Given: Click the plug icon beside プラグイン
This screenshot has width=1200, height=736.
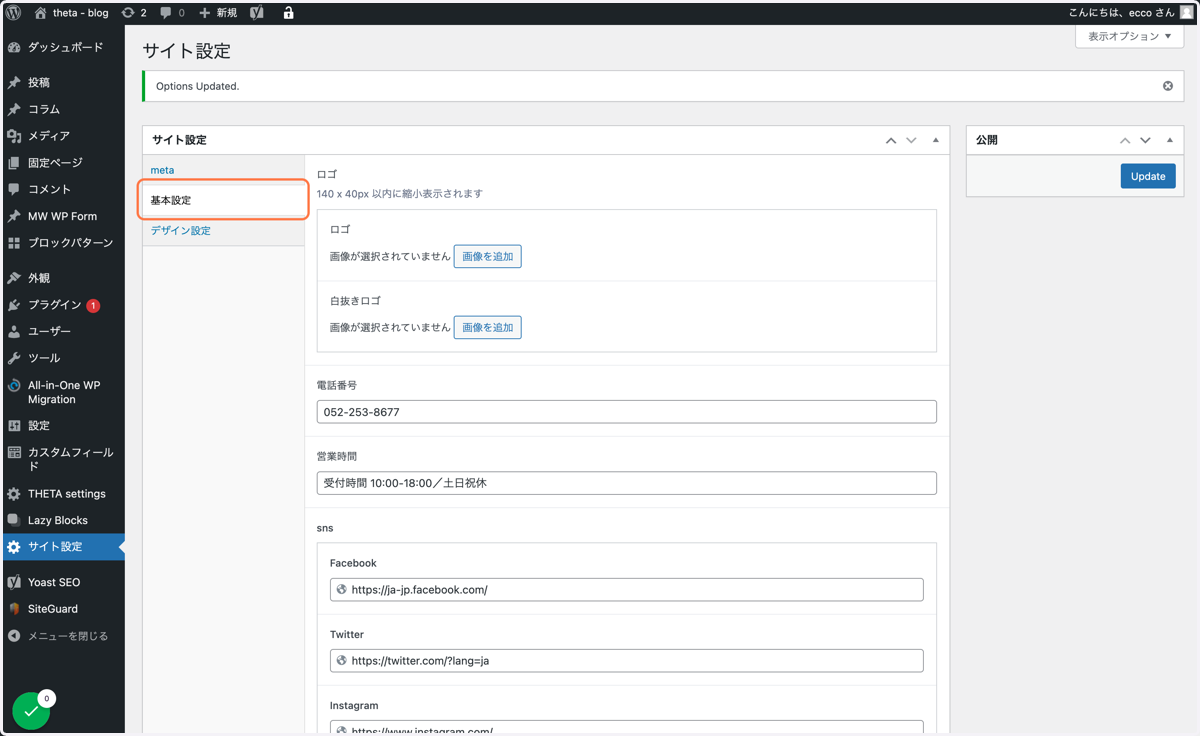Looking at the screenshot, I should click(x=14, y=305).
